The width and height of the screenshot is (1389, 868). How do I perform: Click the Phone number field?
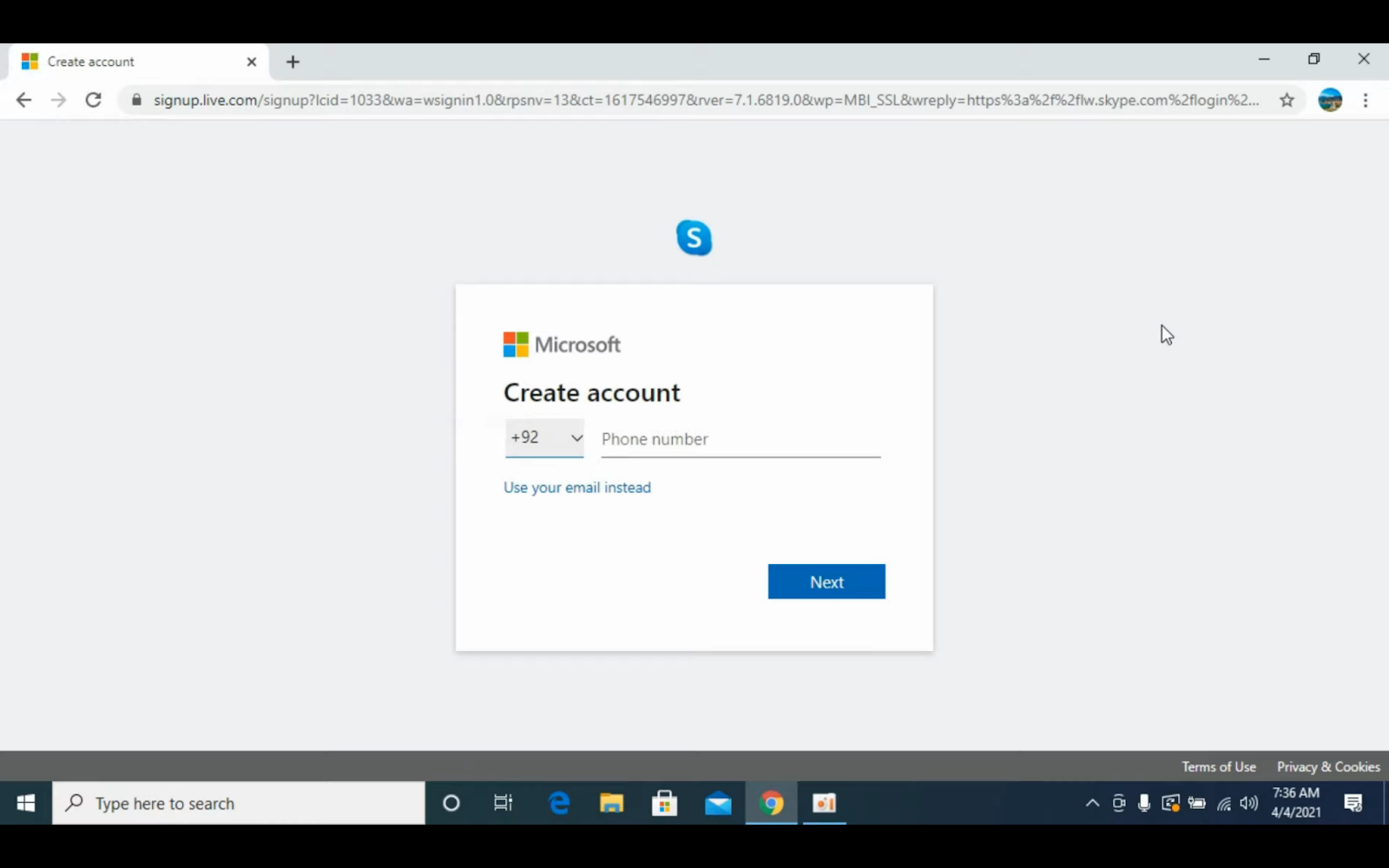pos(741,439)
